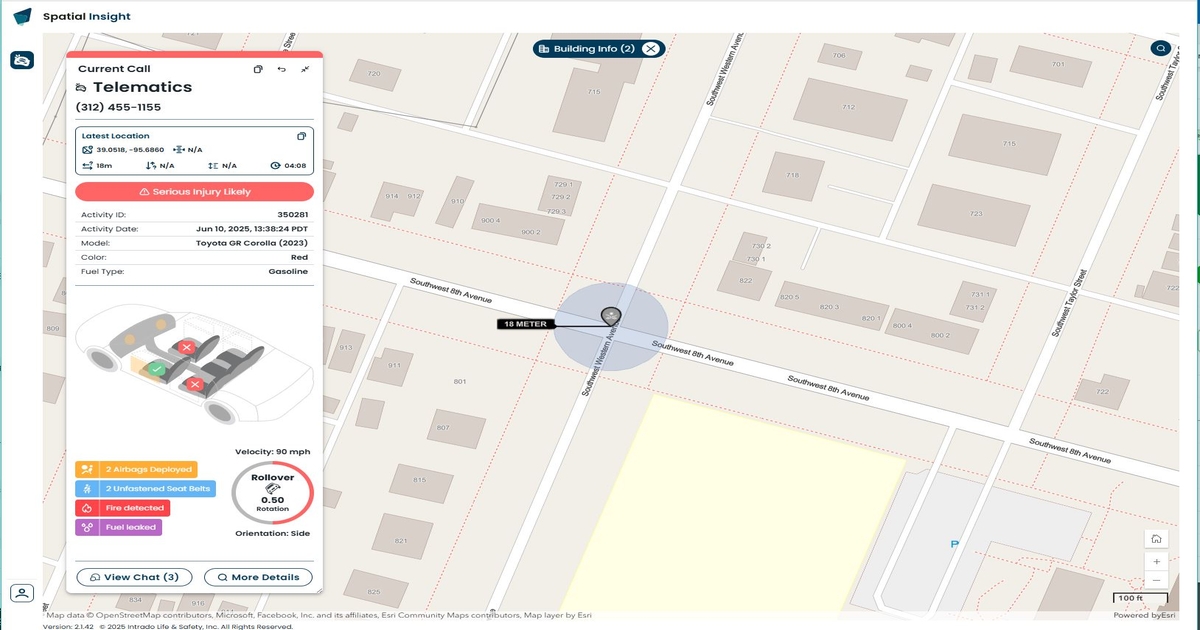The image size is (1200, 630).
Task: Open More Details
Action: coord(258,577)
